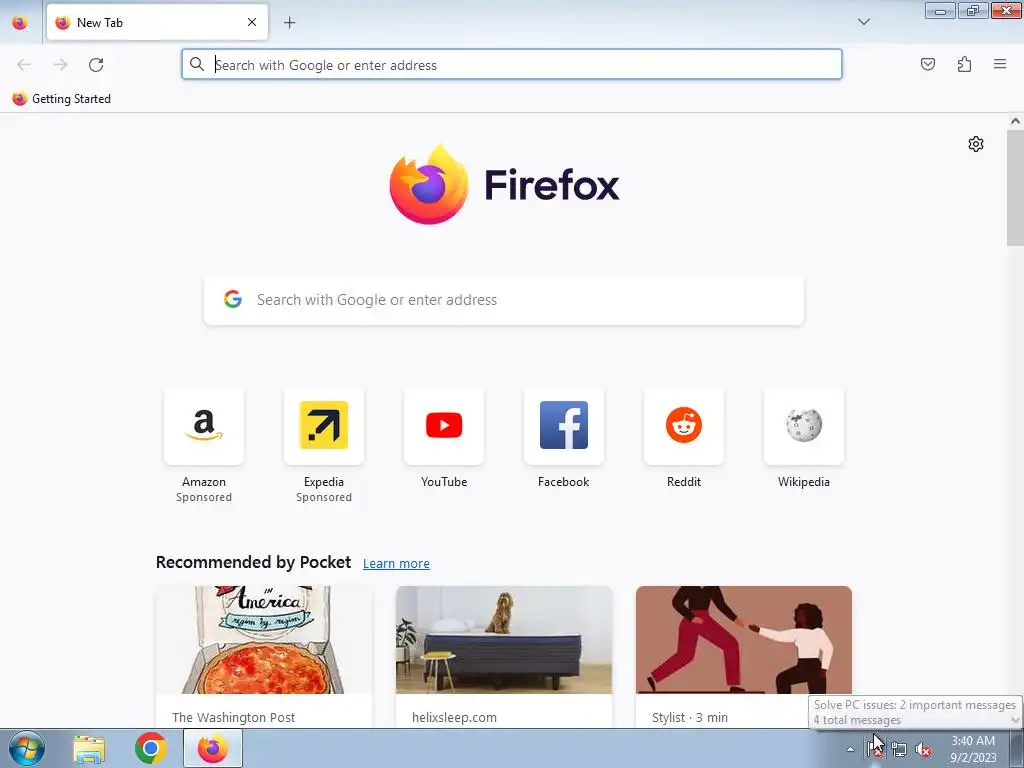The image size is (1024, 768).
Task: Launch Google Chrome from the taskbar
Action: (x=151, y=748)
